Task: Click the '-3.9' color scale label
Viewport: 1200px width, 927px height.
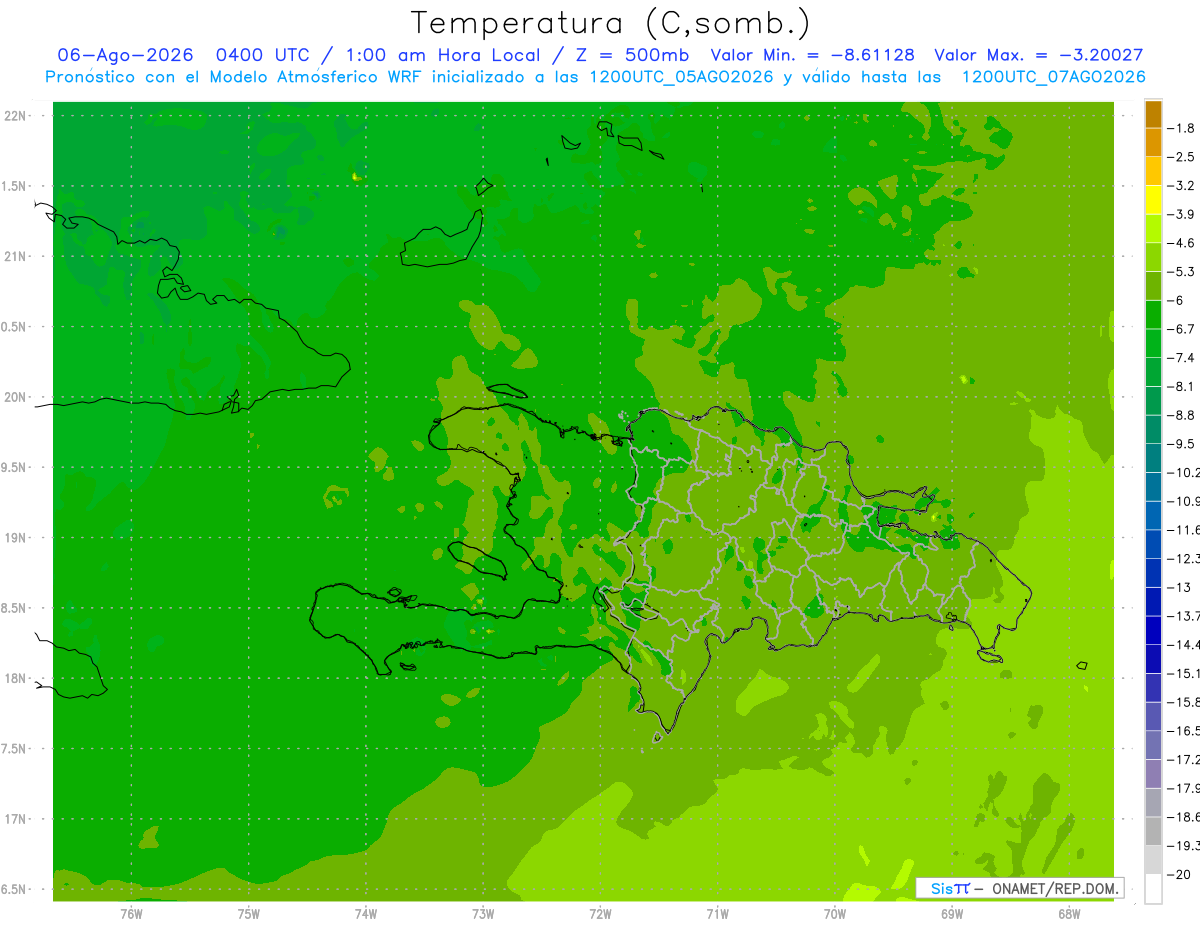Action: (x=1181, y=214)
